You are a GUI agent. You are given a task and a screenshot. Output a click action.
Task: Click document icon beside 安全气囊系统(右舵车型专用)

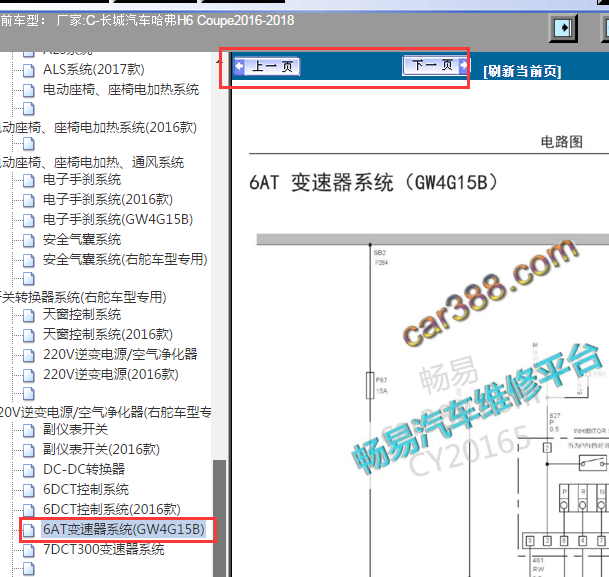click(x=28, y=260)
